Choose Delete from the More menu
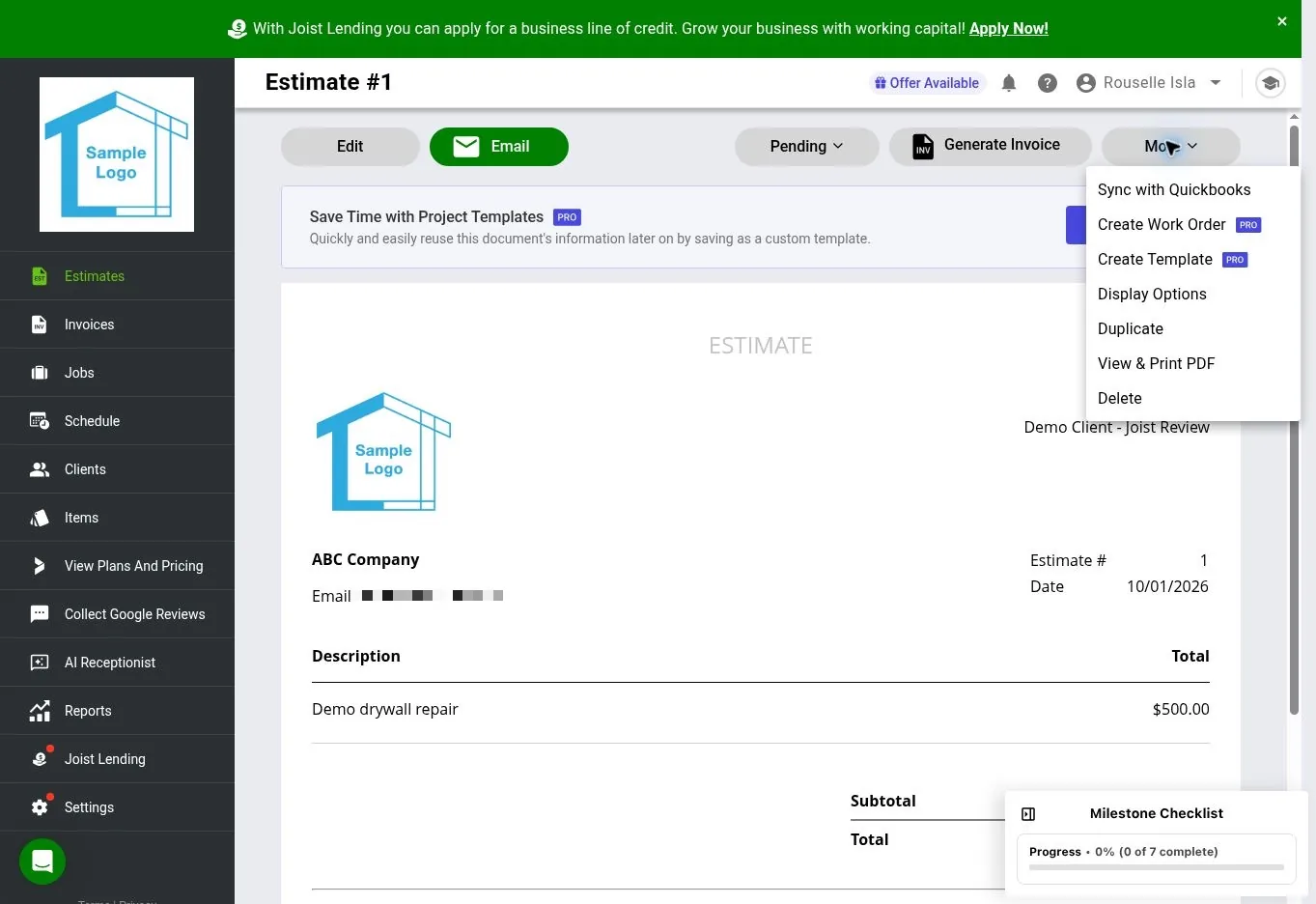Image resolution: width=1316 pixels, height=904 pixels. 1120,399
